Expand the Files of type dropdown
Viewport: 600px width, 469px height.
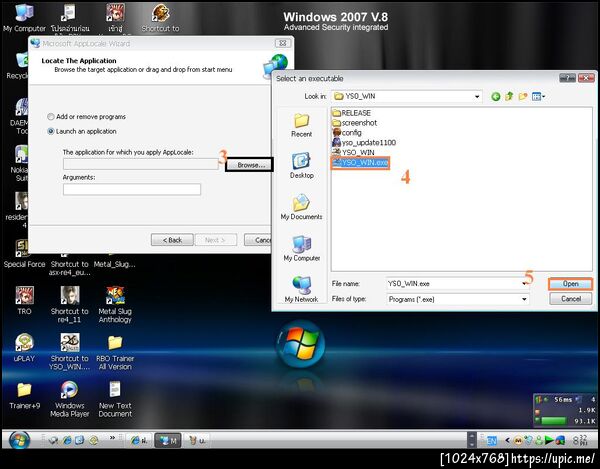(524, 299)
